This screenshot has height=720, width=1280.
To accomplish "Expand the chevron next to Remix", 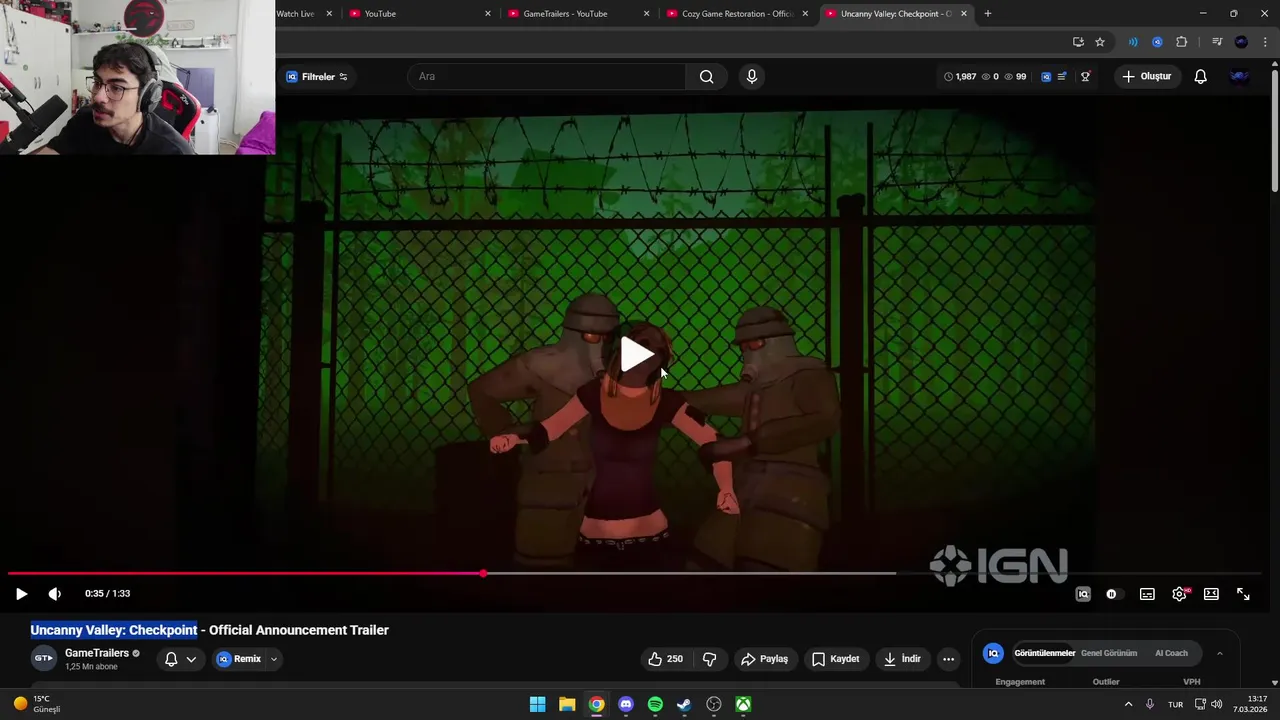I will pos(273,659).
